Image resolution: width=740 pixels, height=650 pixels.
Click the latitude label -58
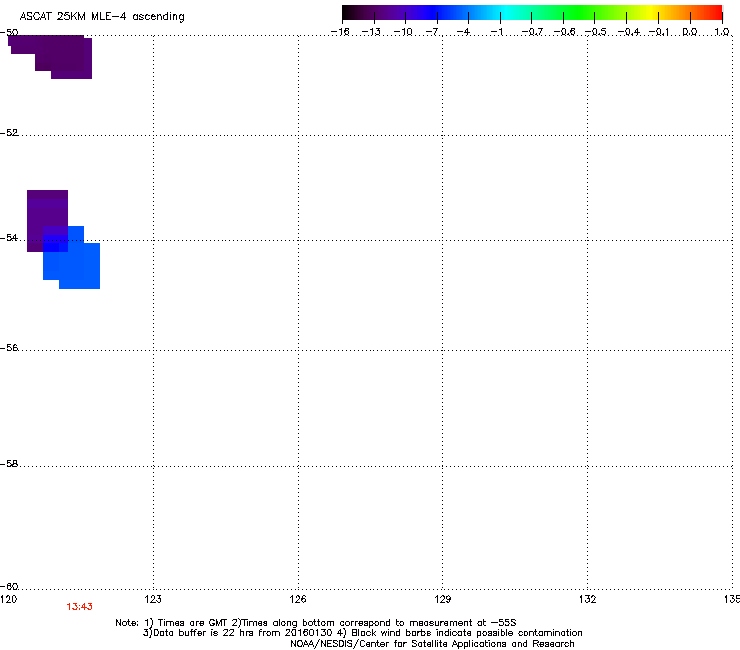click(9, 464)
